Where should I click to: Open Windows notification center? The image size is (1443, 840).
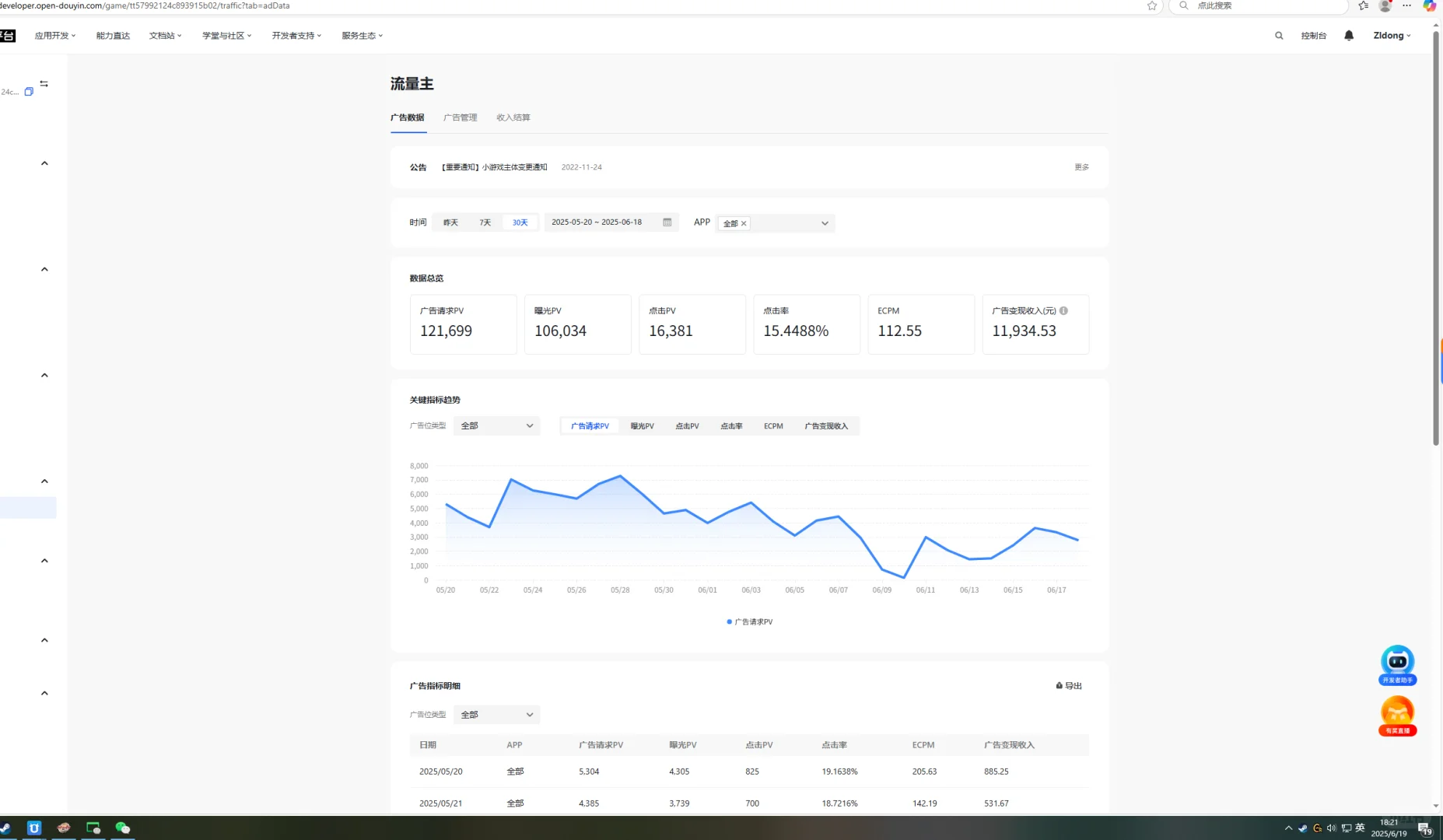(1424, 829)
